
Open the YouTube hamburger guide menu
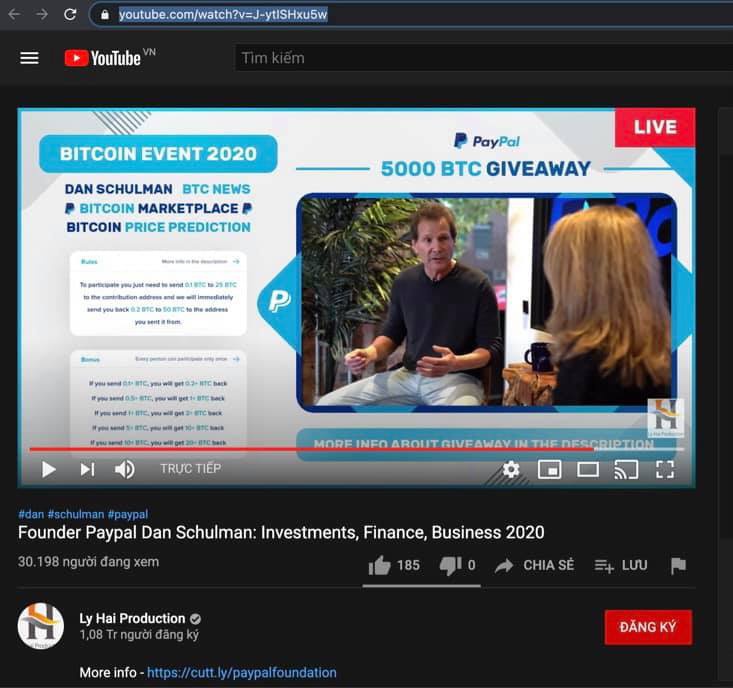29,58
